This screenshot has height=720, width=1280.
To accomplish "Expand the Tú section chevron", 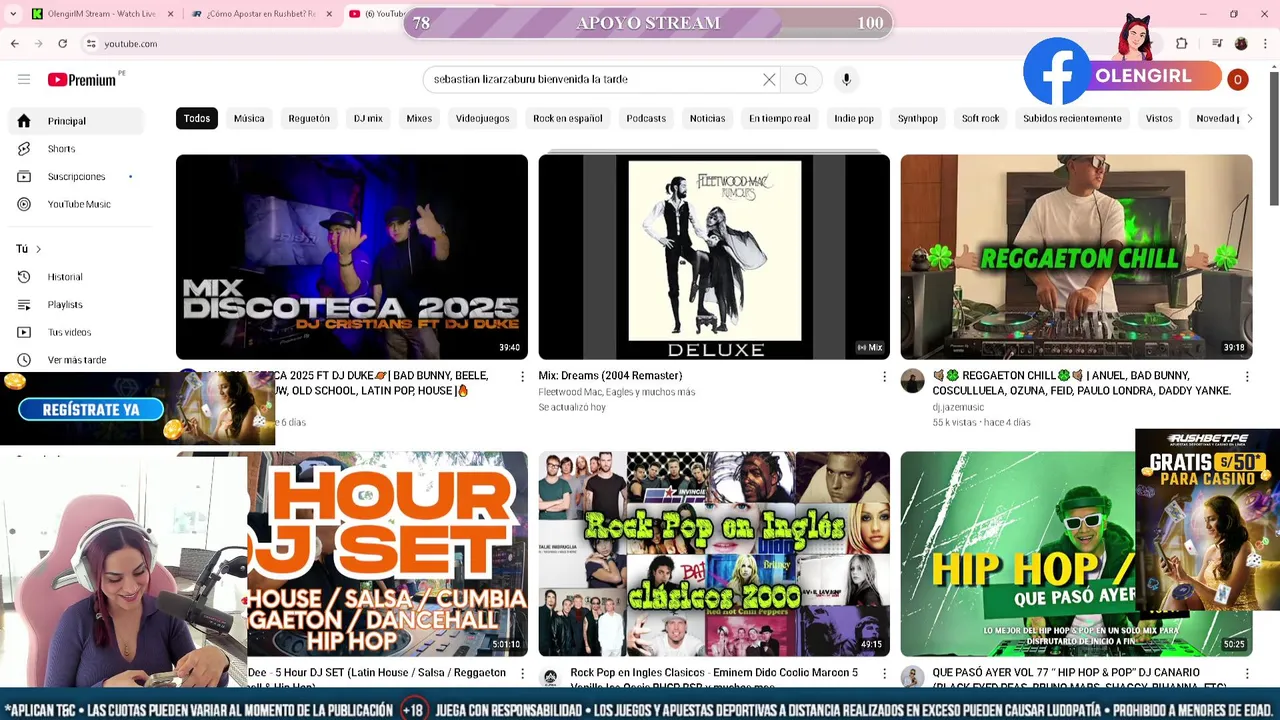I will coord(38,249).
